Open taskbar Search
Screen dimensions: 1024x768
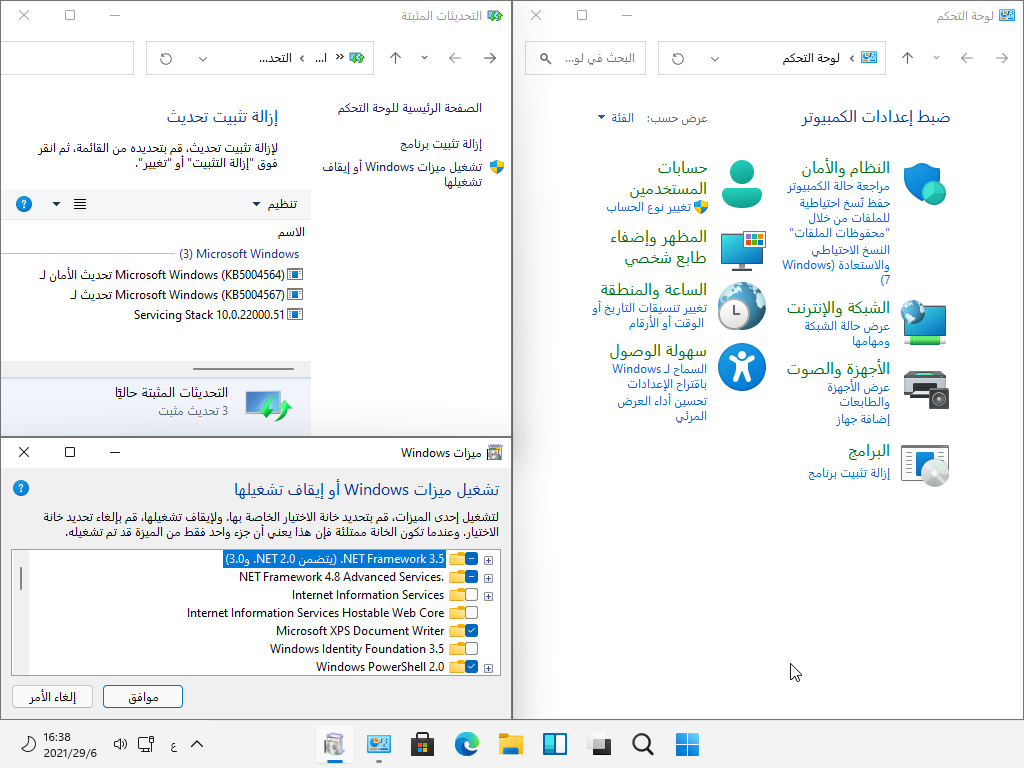[x=643, y=744]
